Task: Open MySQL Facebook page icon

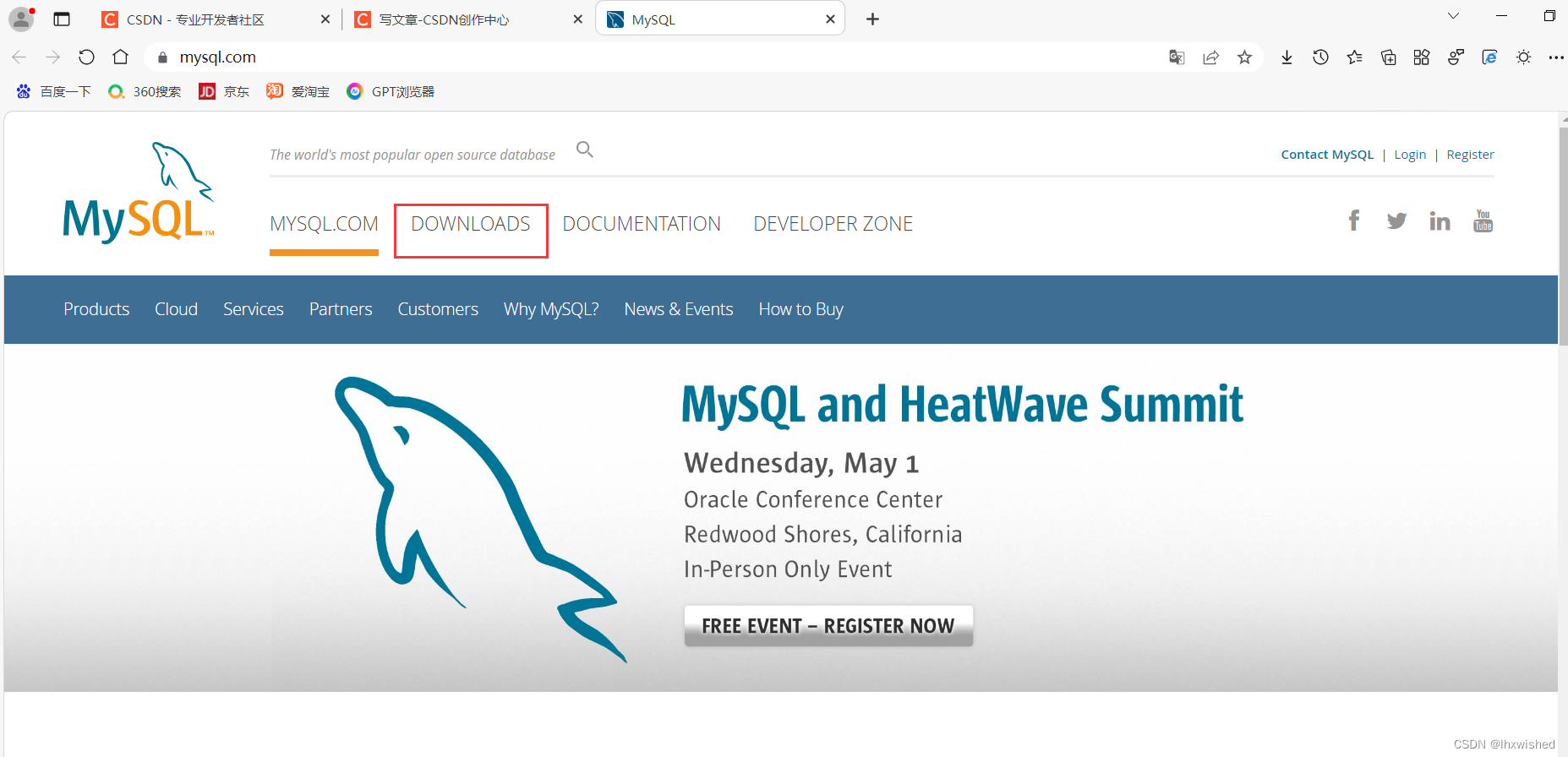Action: click(1354, 221)
